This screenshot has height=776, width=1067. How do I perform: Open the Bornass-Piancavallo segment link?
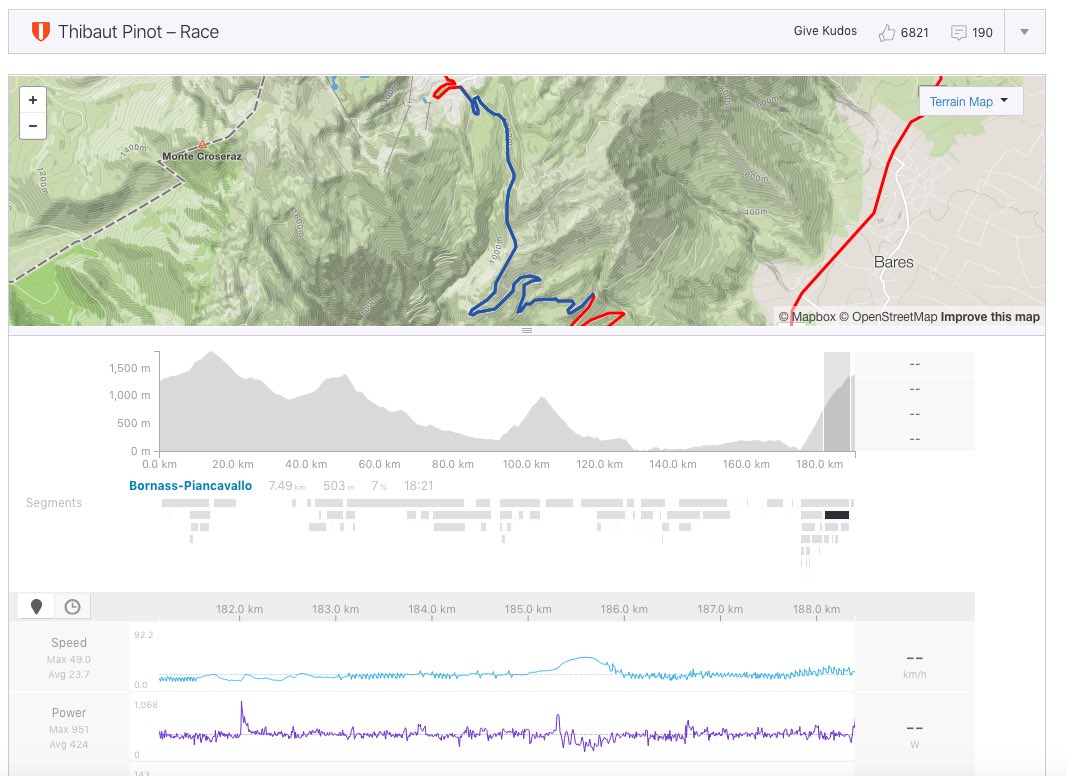[x=191, y=485]
